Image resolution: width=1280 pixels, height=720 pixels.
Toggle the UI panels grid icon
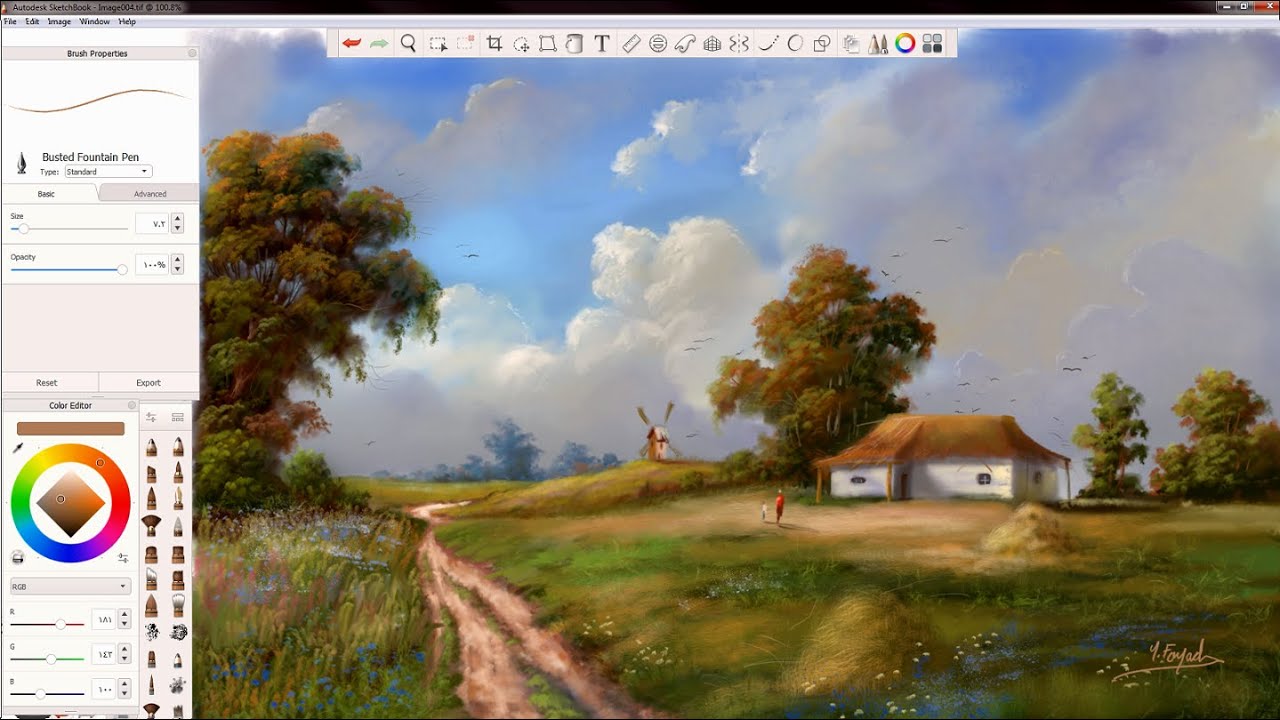pyautogui.click(x=932, y=43)
